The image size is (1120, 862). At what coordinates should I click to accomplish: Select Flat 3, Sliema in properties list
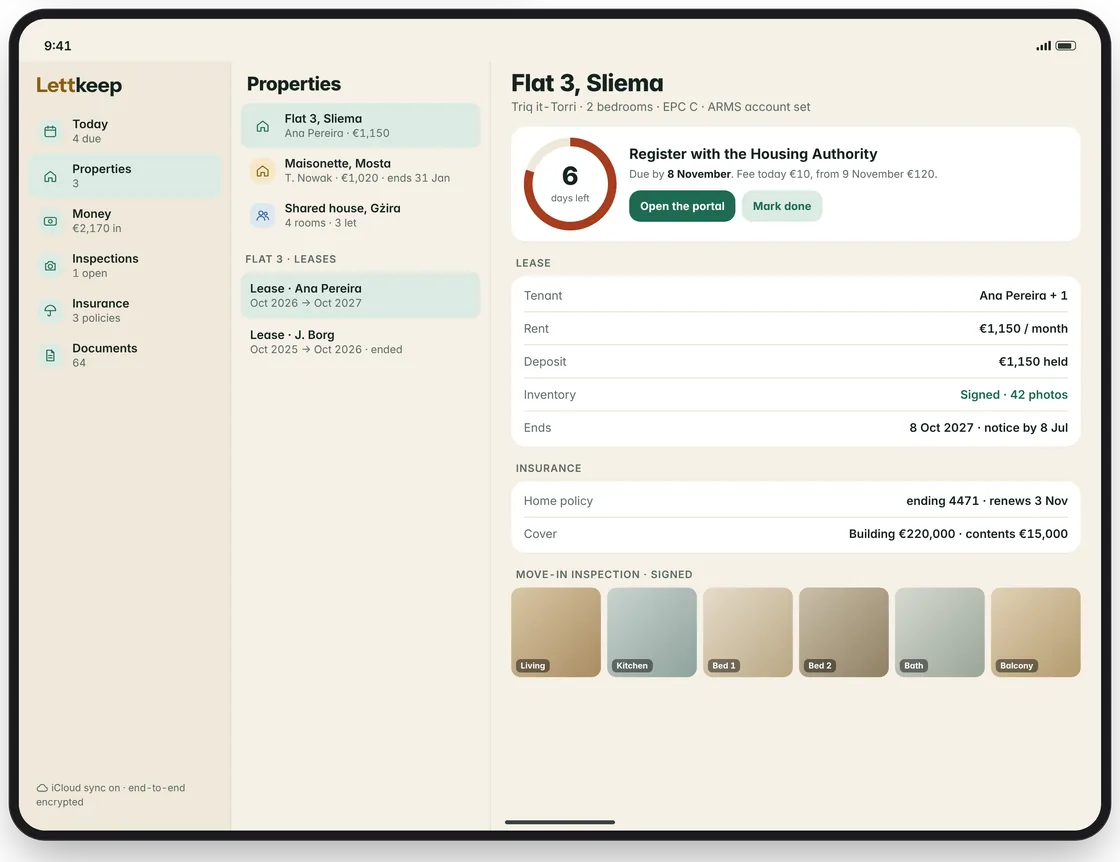(x=361, y=126)
